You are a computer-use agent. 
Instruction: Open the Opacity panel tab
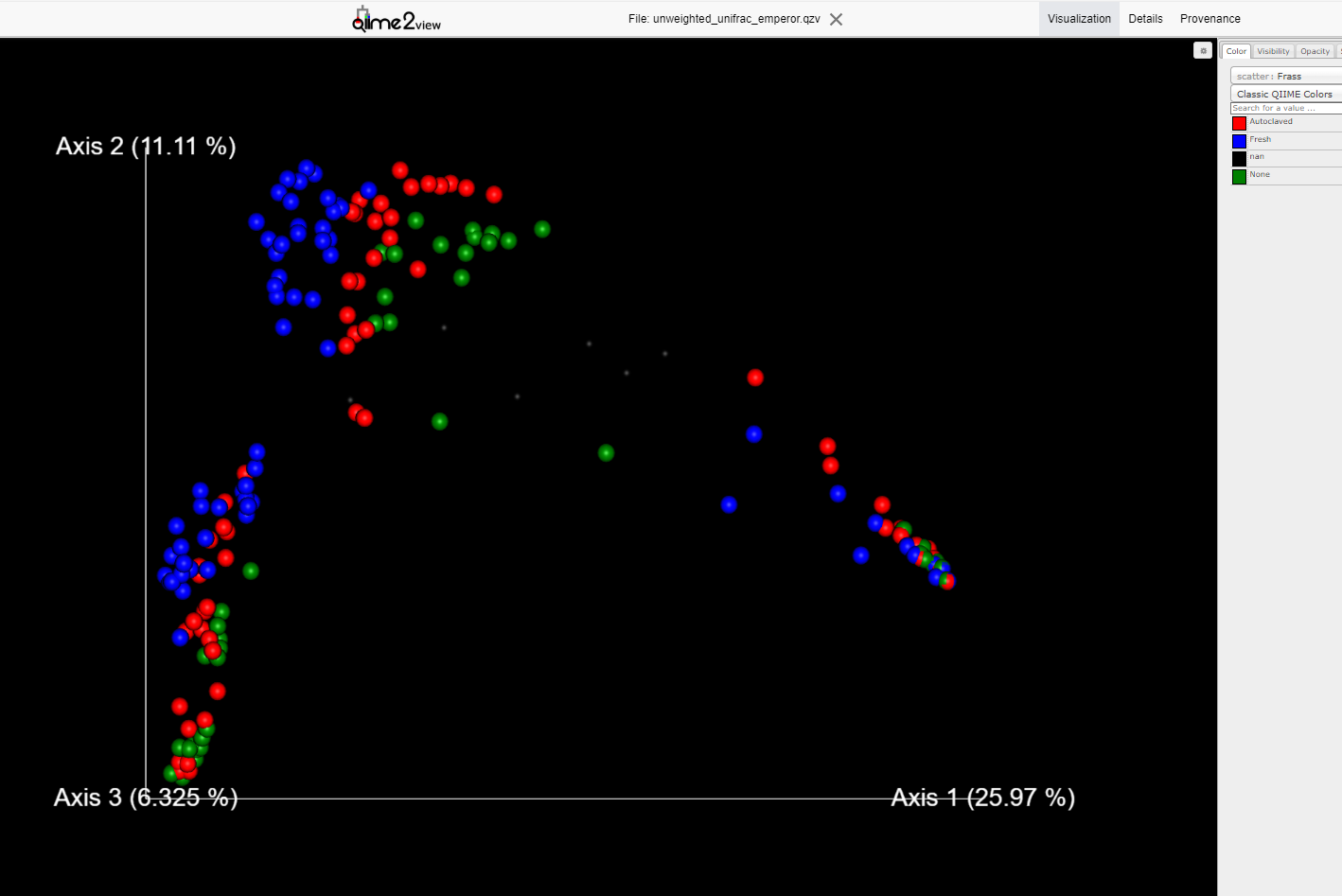coord(1315,51)
